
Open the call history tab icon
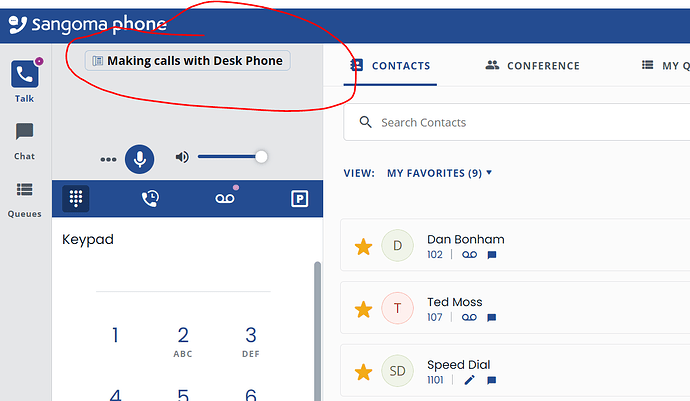click(x=150, y=199)
